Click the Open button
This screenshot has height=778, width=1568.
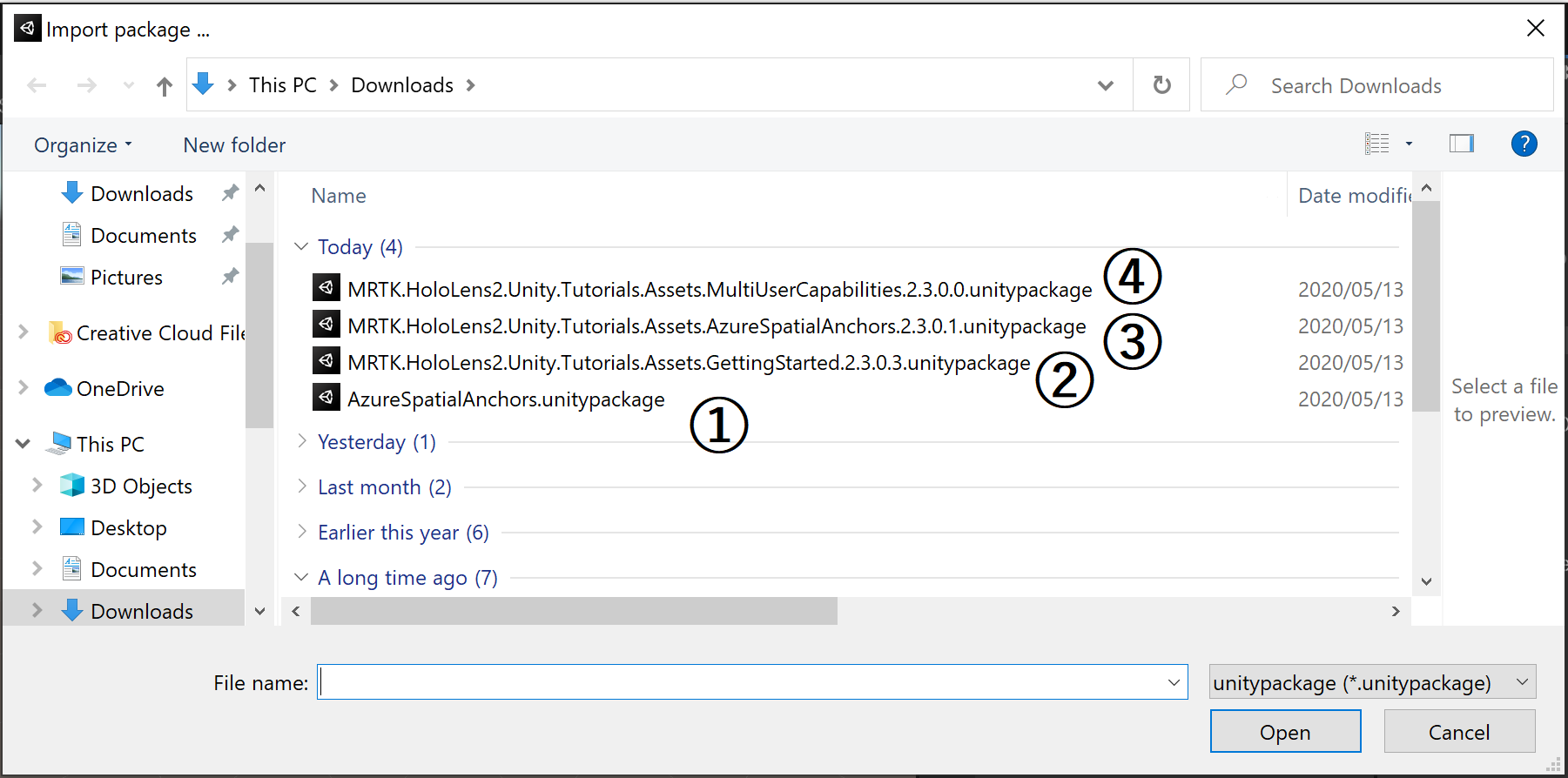[1285, 732]
